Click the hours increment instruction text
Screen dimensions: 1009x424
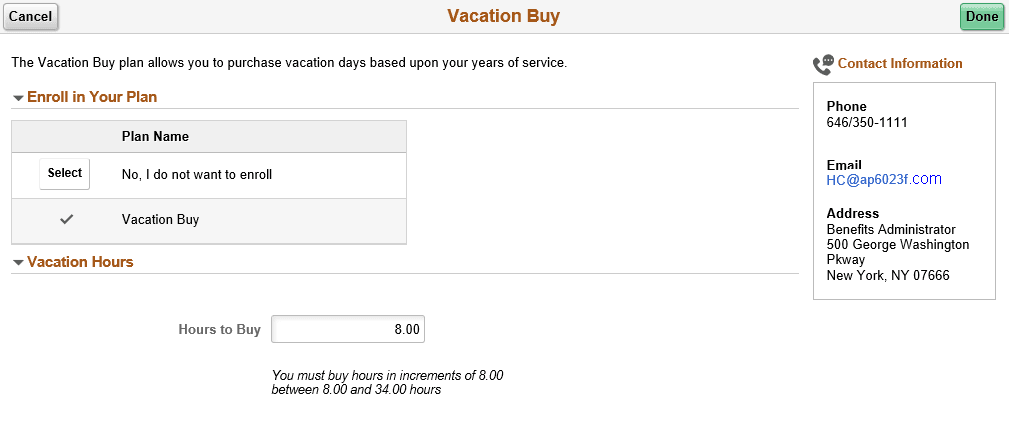387,383
